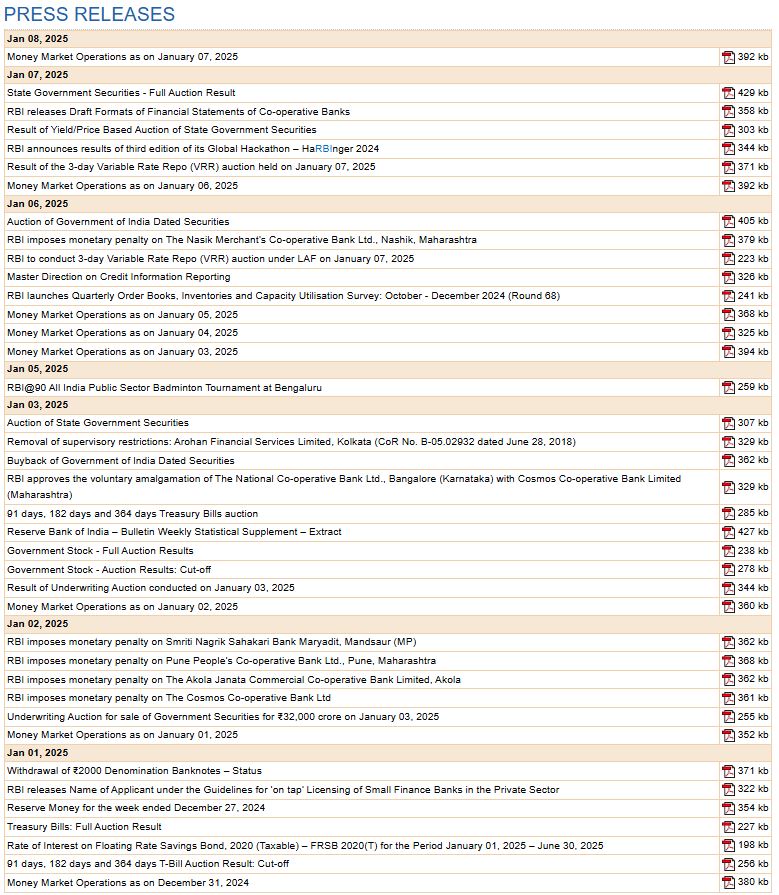Open PDF icon for Government Stock Auction Results: Cut-off

point(728,570)
